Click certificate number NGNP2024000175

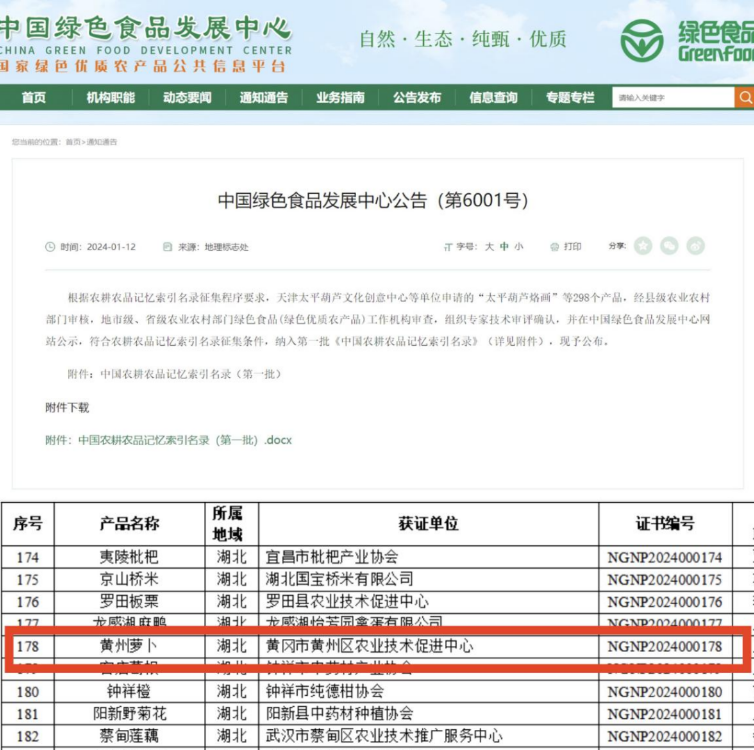(x=665, y=580)
